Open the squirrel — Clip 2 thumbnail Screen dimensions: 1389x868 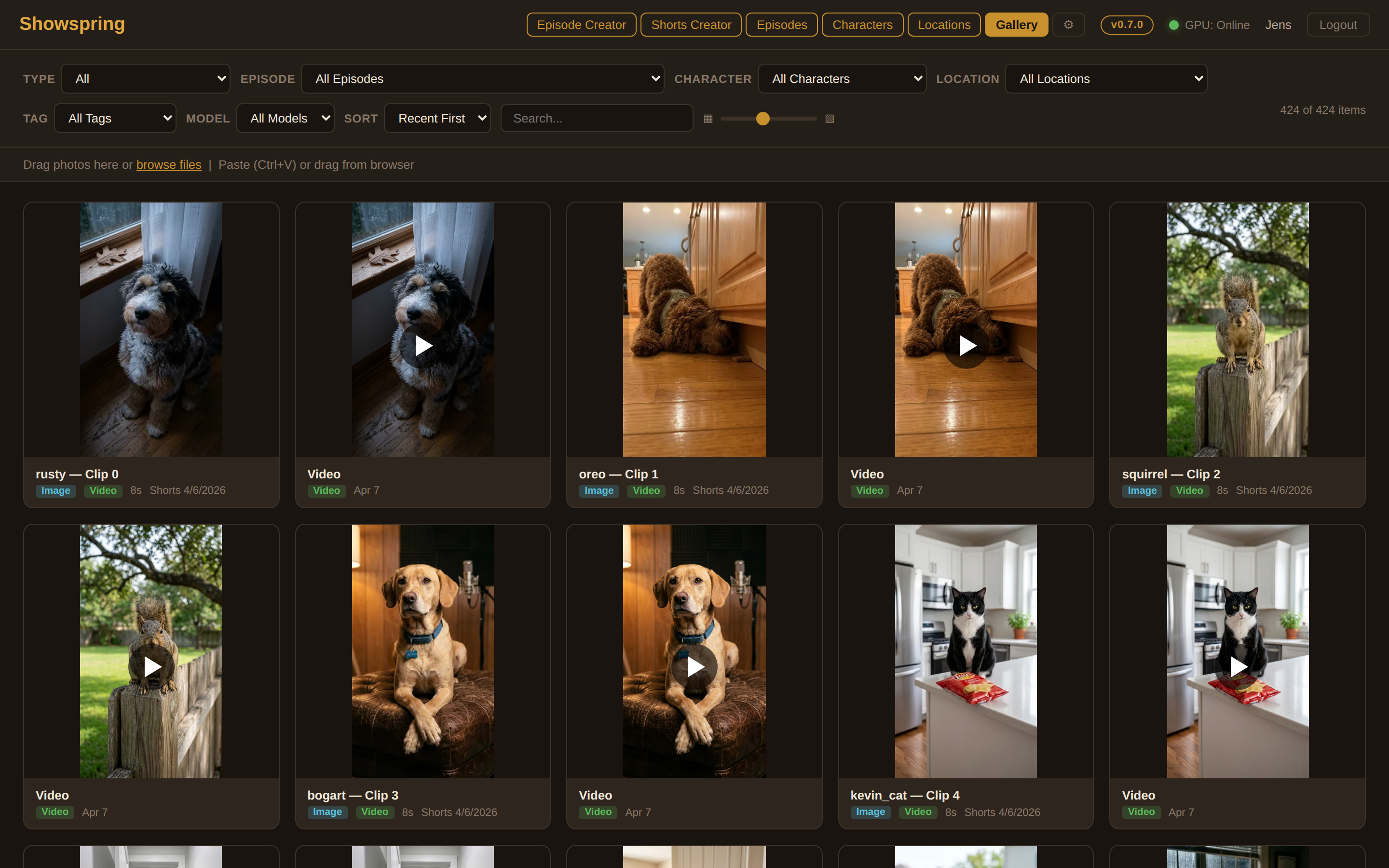(1238, 329)
